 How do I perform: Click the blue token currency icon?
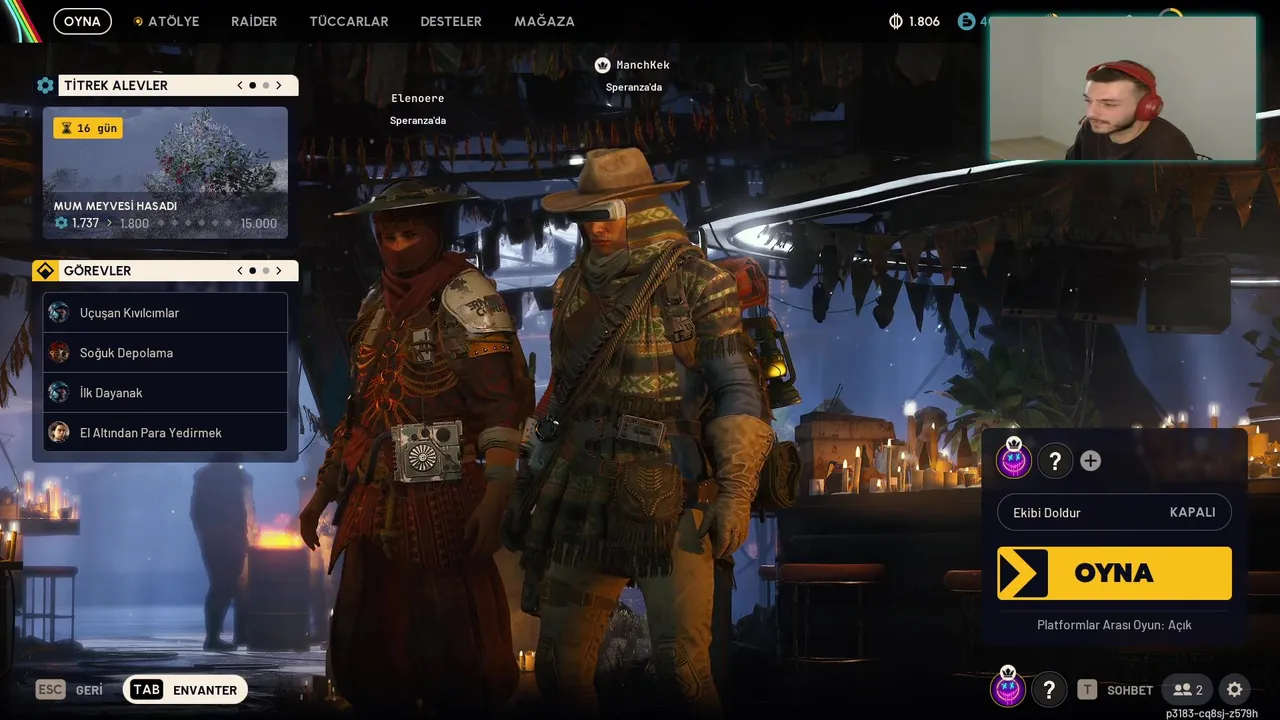tap(966, 21)
